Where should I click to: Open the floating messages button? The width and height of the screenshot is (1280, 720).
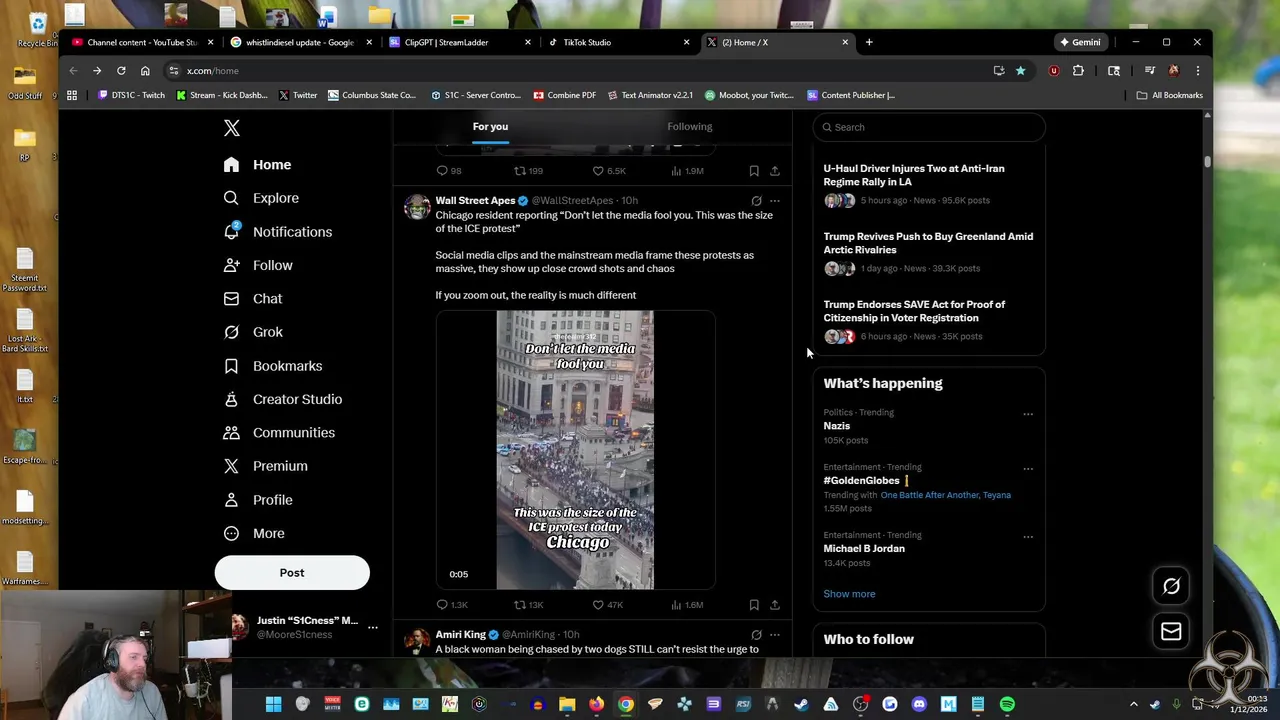click(x=1171, y=632)
